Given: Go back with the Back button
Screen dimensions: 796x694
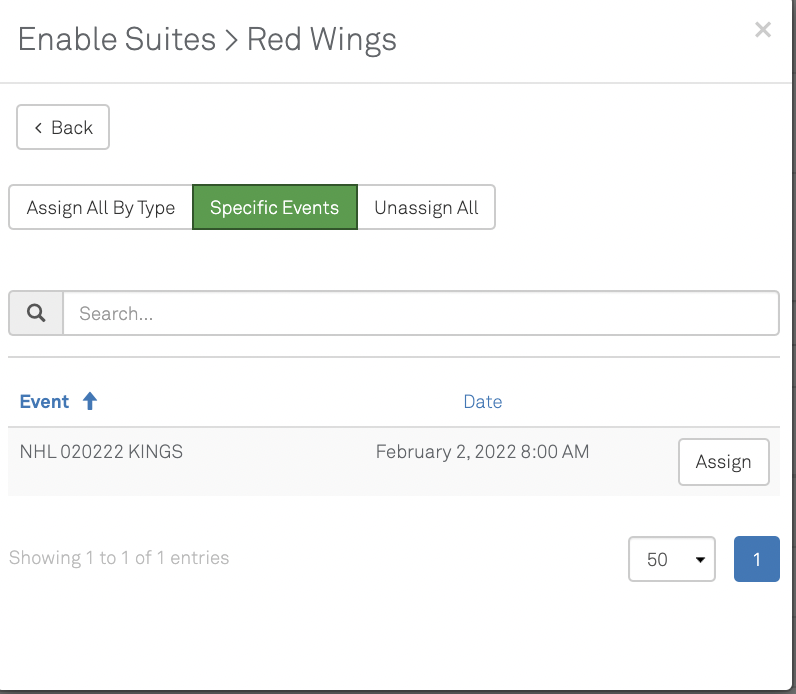Looking at the screenshot, I should [63, 128].
